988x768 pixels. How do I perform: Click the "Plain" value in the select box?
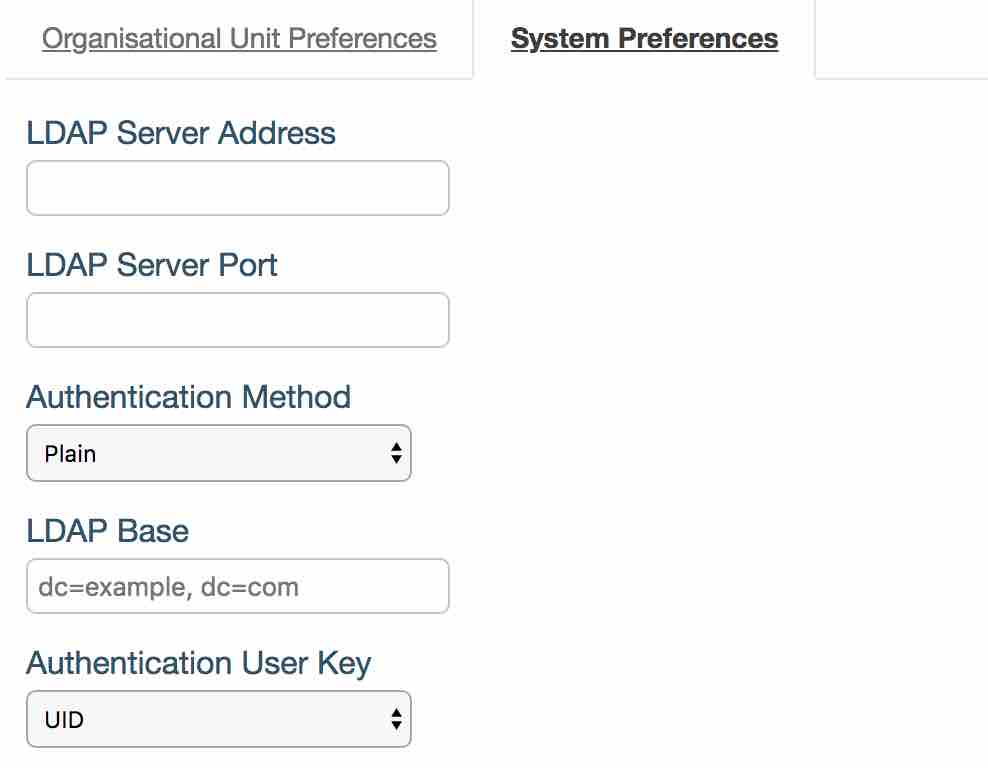70,454
